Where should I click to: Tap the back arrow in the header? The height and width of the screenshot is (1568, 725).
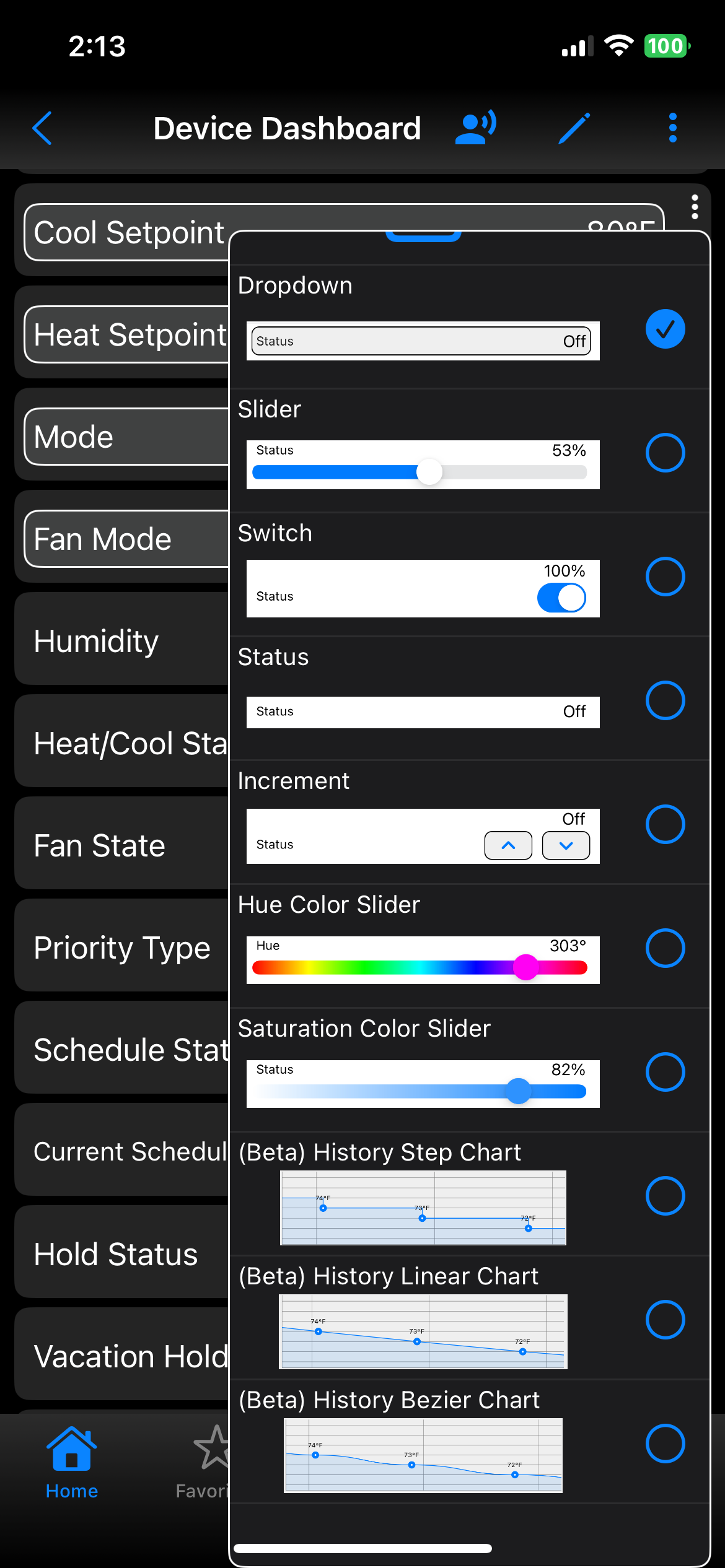click(x=42, y=128)
